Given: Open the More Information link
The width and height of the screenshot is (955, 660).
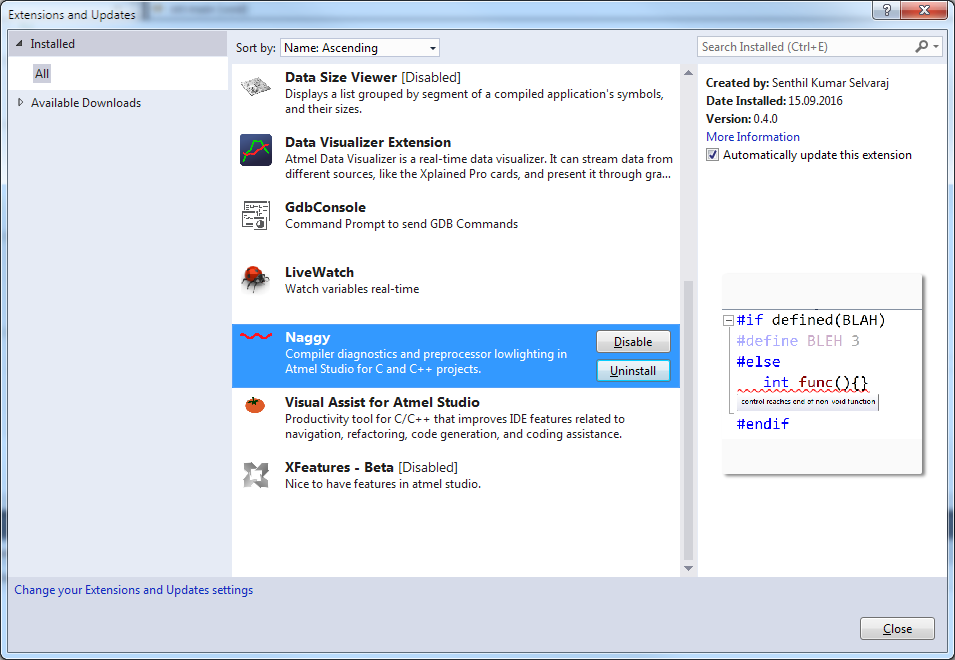Looking at the screenshot, I should pos(753,137).
